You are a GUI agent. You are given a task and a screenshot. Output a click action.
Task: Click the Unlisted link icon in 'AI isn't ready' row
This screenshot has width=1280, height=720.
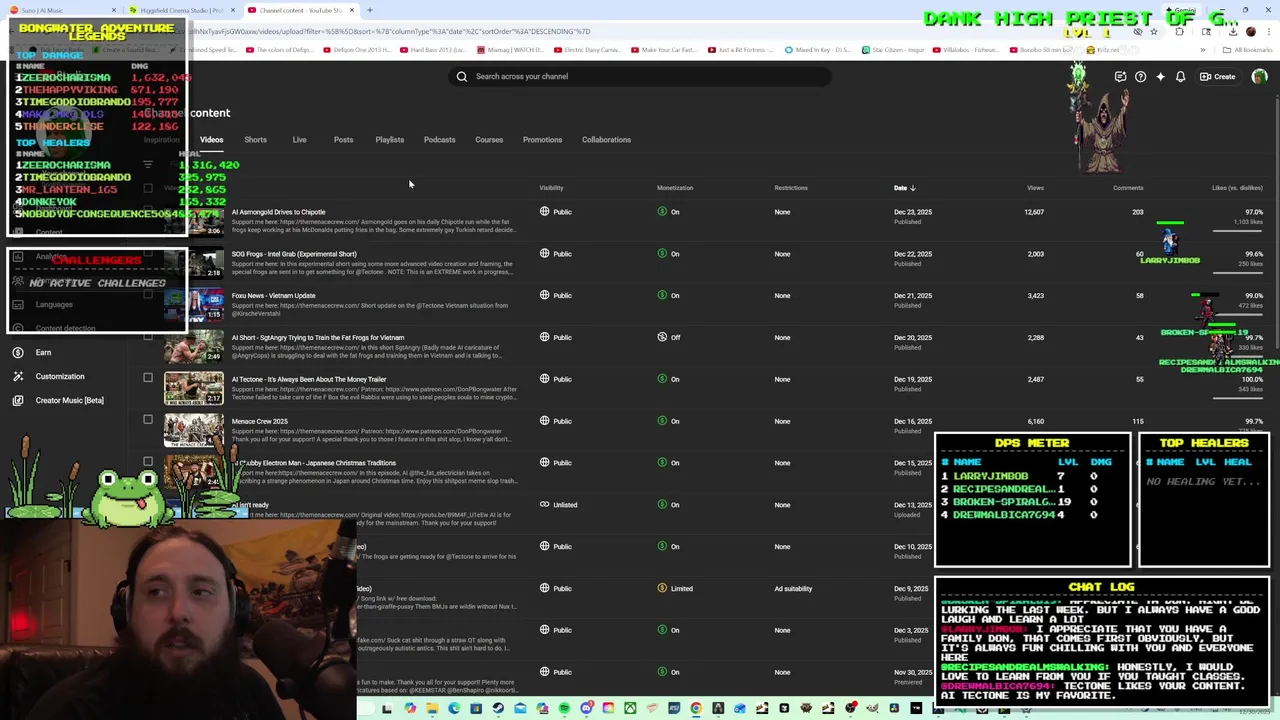pos(545,504)
